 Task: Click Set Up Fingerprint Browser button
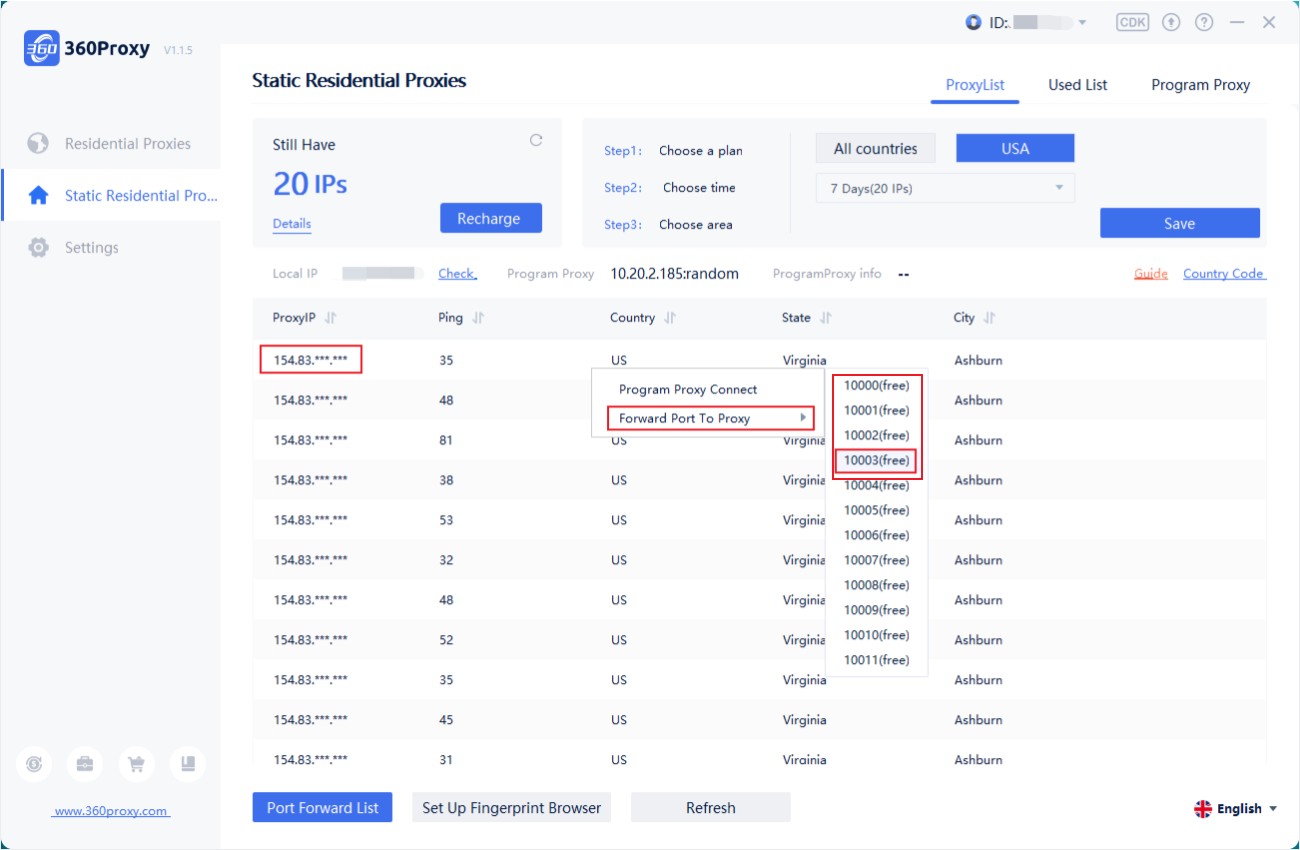tap(512, 808)
